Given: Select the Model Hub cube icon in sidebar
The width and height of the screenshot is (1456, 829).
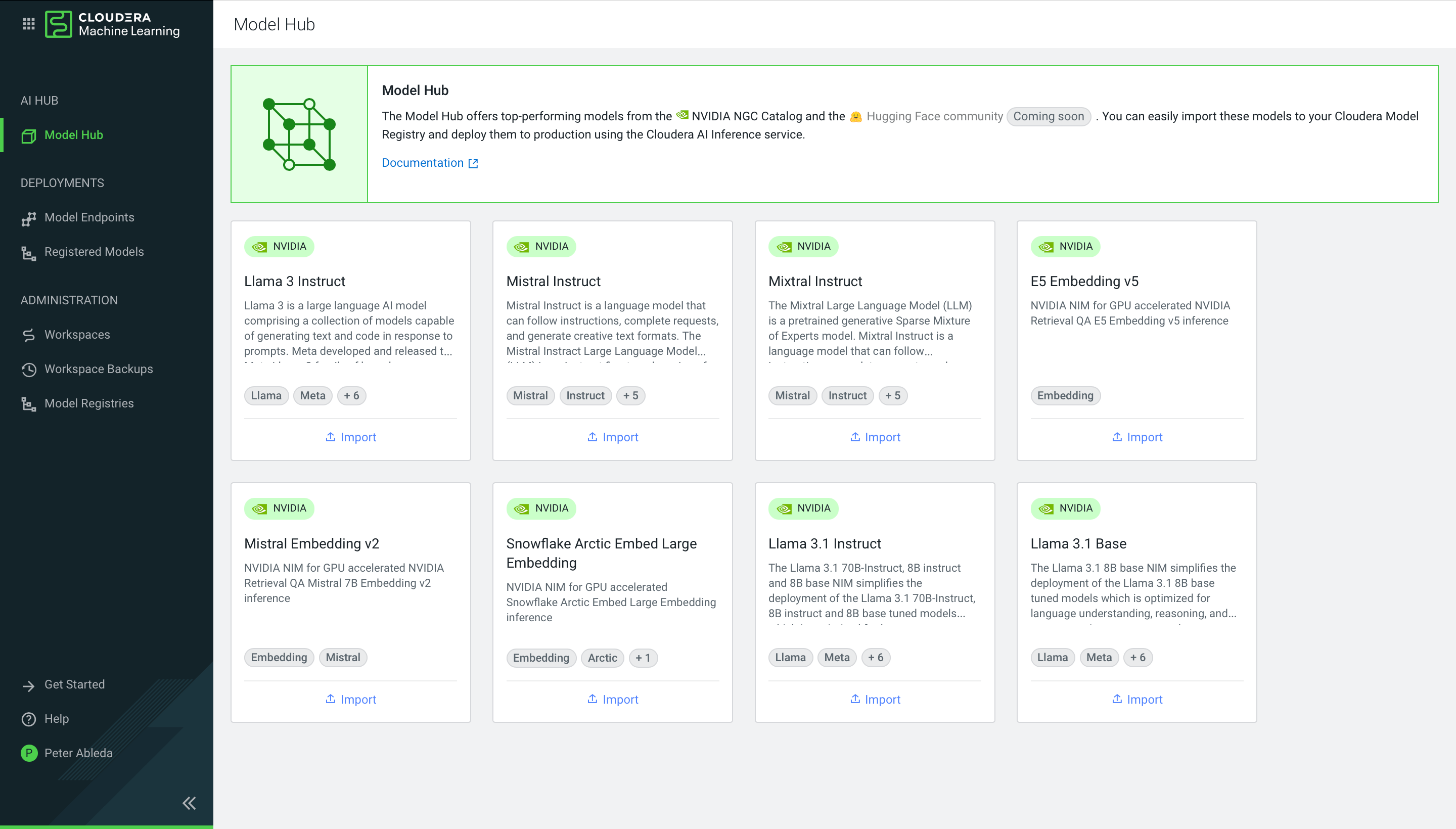Looking at the screenshot, I should 28,135.
